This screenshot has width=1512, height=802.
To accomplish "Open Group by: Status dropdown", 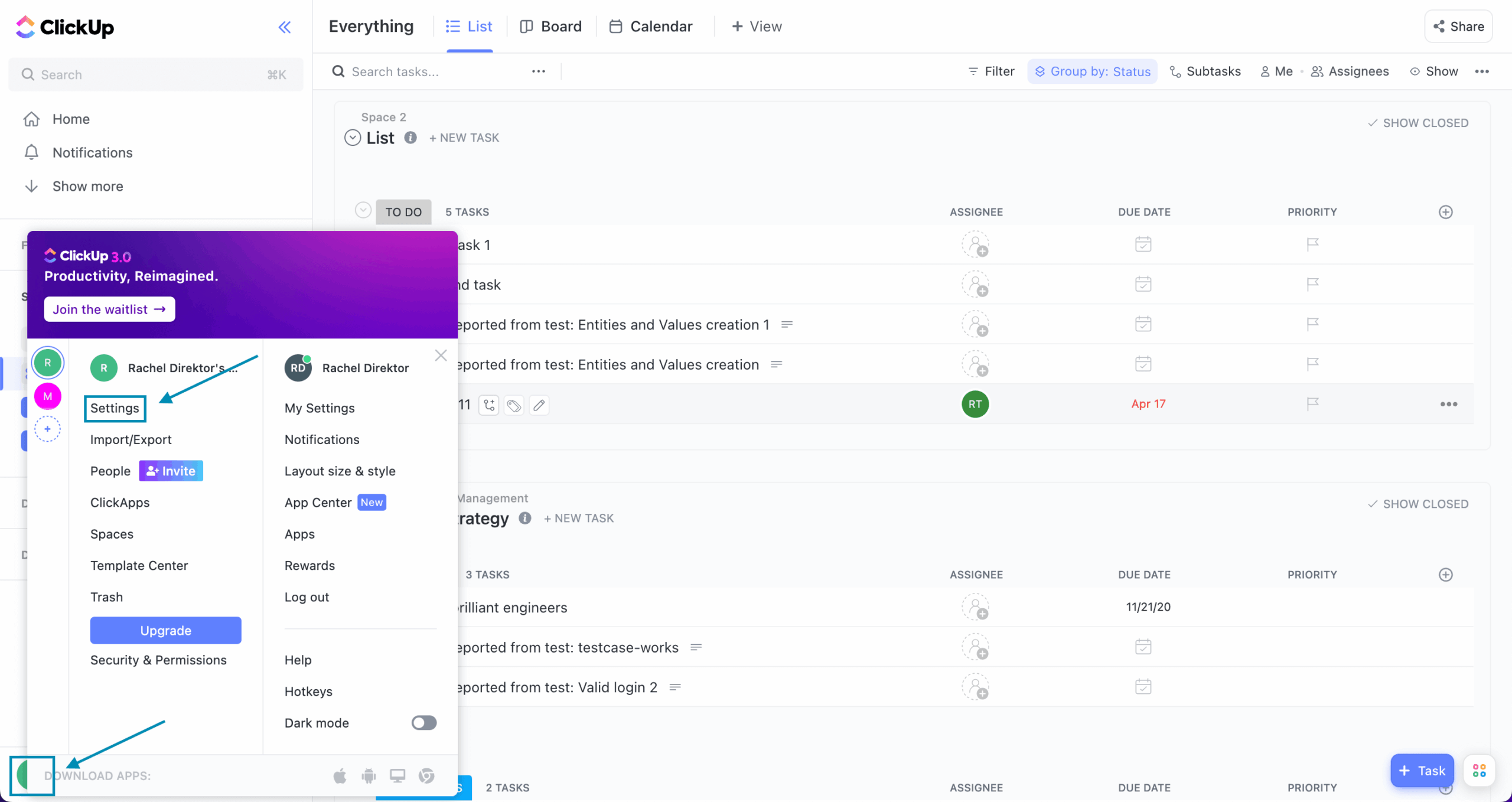I will [x=1092, y=71].
